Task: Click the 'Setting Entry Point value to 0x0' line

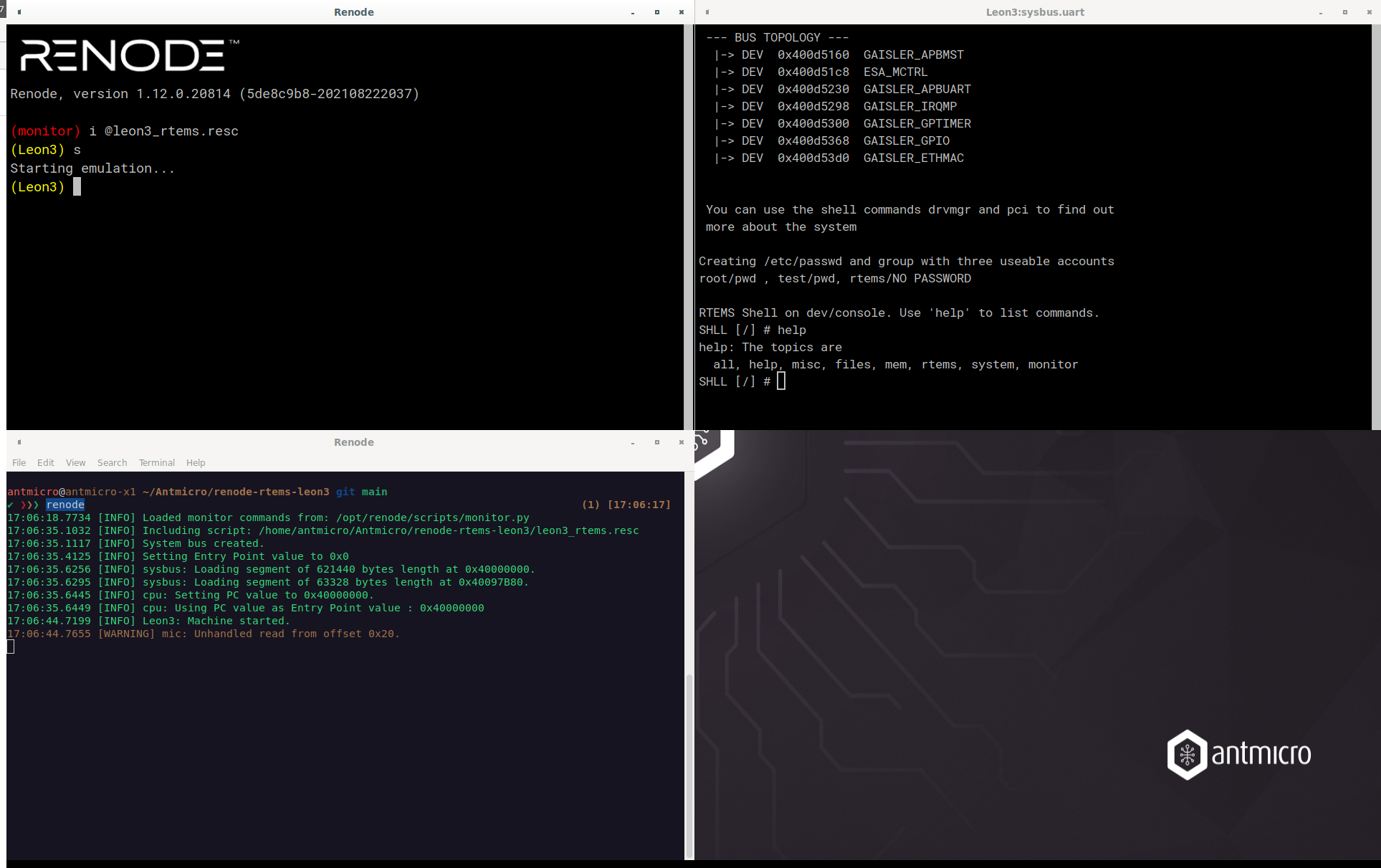Action: click(178, 556)
